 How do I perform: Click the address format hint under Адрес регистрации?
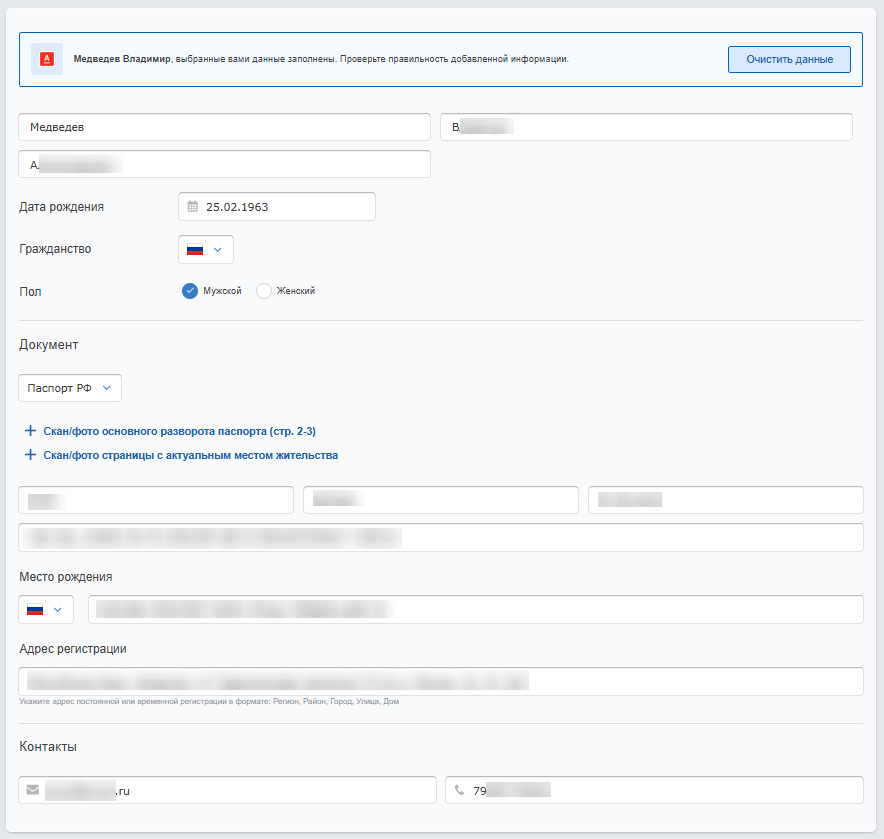pyautogui.click(x=209, y=701)
